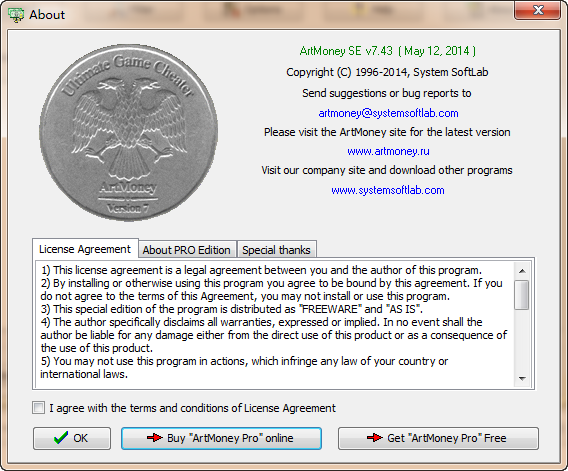
Task: Agree with the License Agreement terms checkbox
Action: pyautogui.click(x=38, y=408)
